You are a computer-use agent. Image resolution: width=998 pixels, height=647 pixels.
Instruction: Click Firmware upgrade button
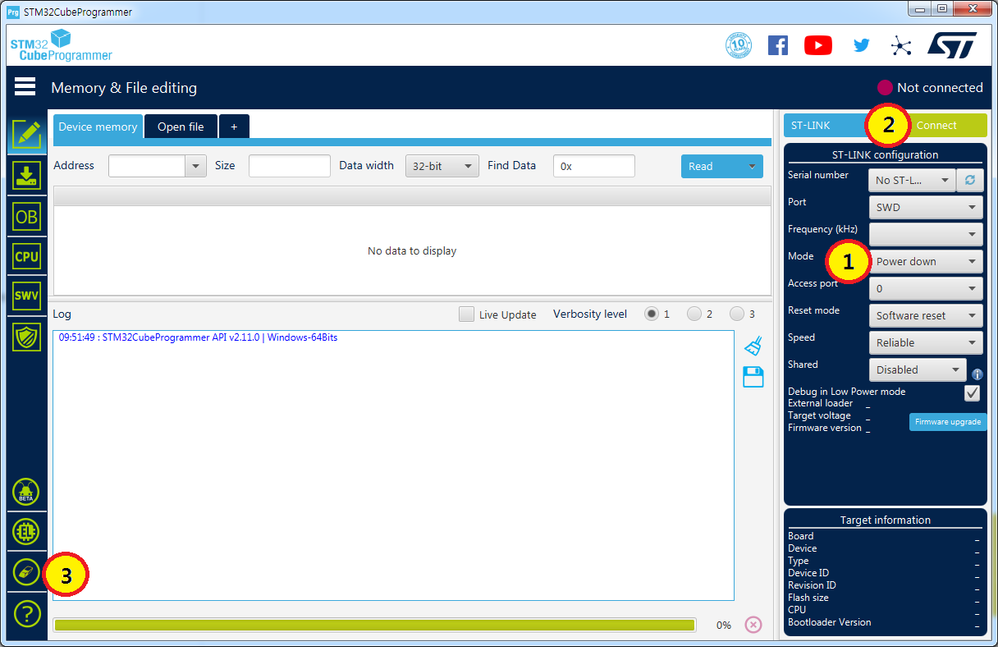coord(948,422)
